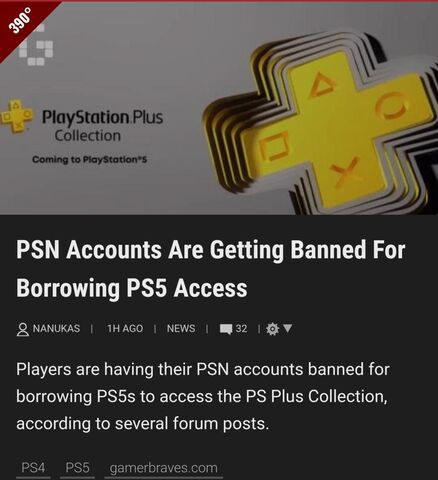This screenshot has width=438, height=480.
Task: Click the pixelated site logo in image
Action: tap(36, 47)
